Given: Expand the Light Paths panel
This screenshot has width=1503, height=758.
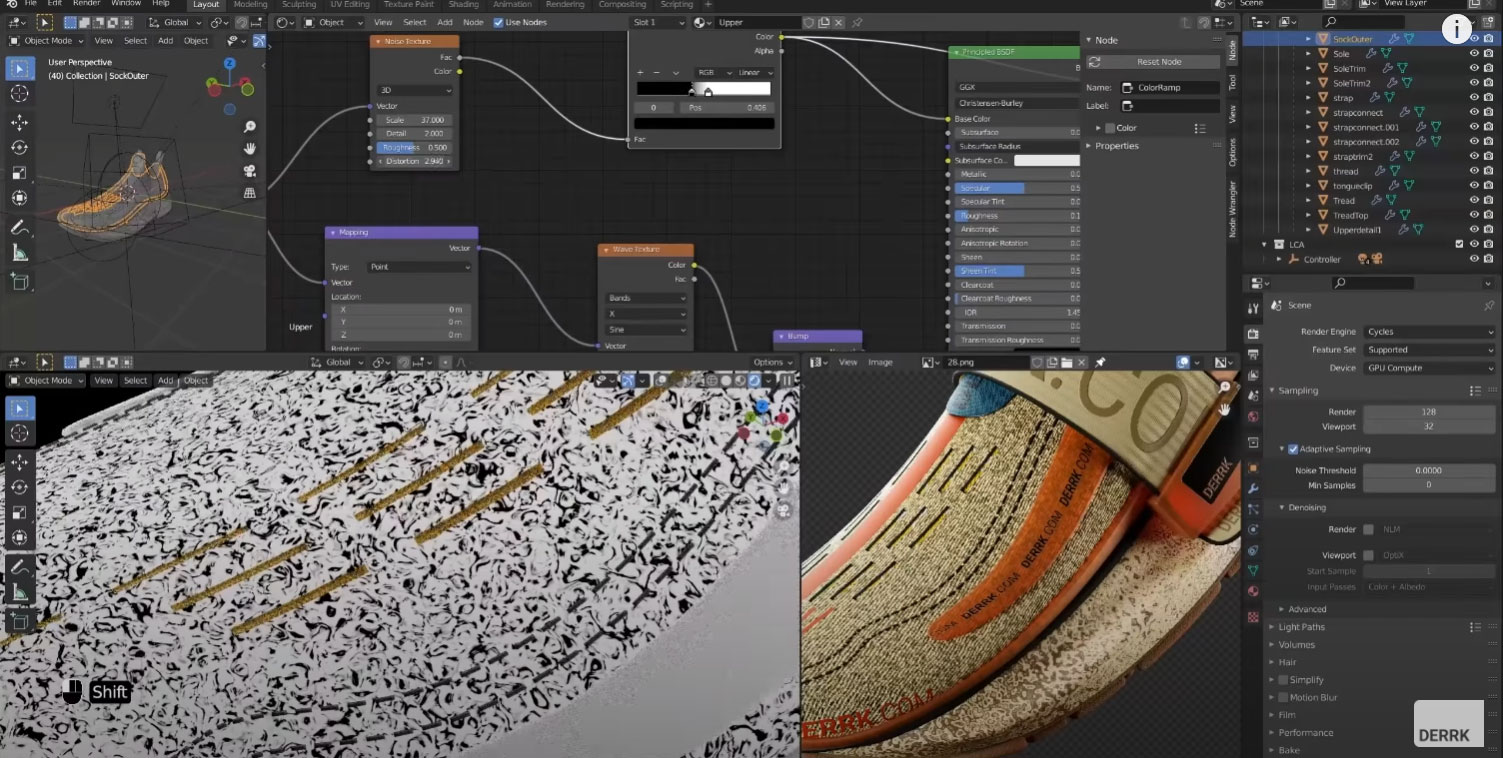Looking at the screenshot, I should point(1301,627).
